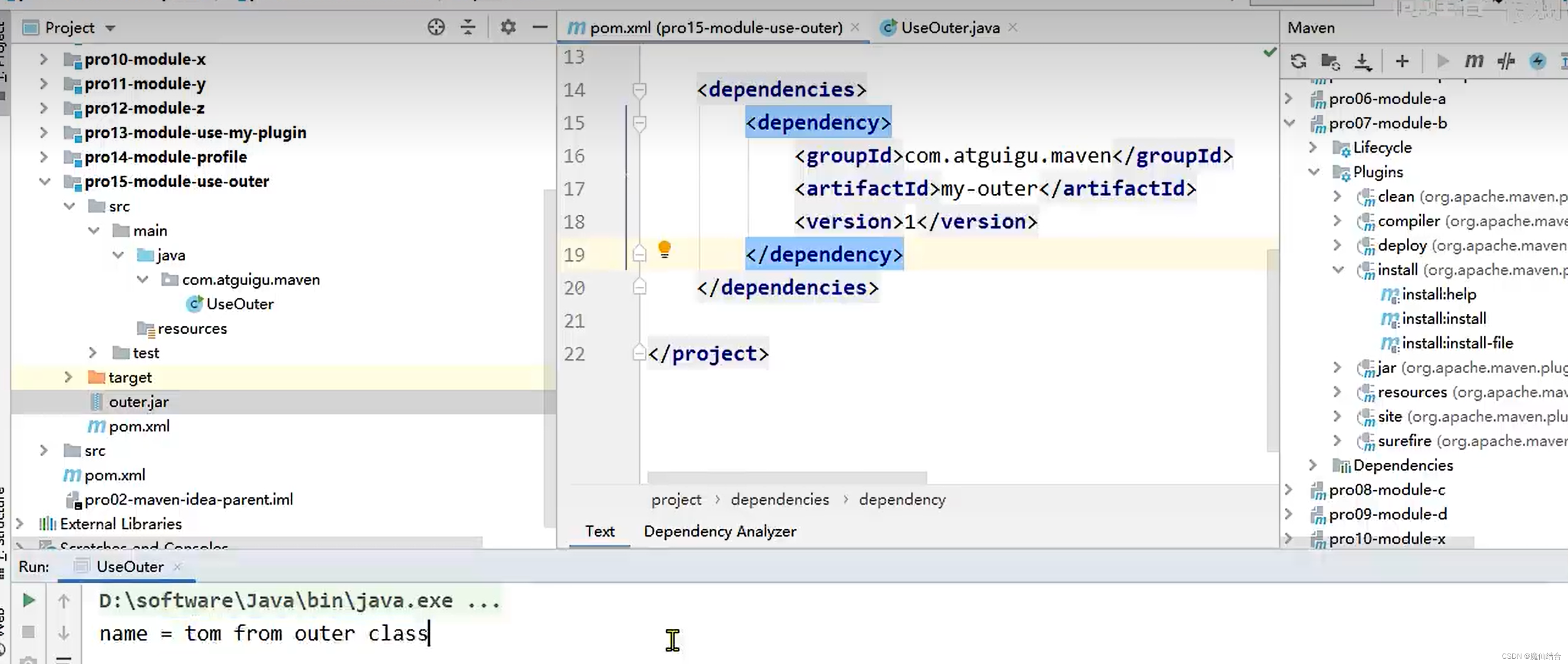The height and width of the screenshot is (664, 1568).
Task: Select UseOuter tab in Run panel
Action: (129, 567)
